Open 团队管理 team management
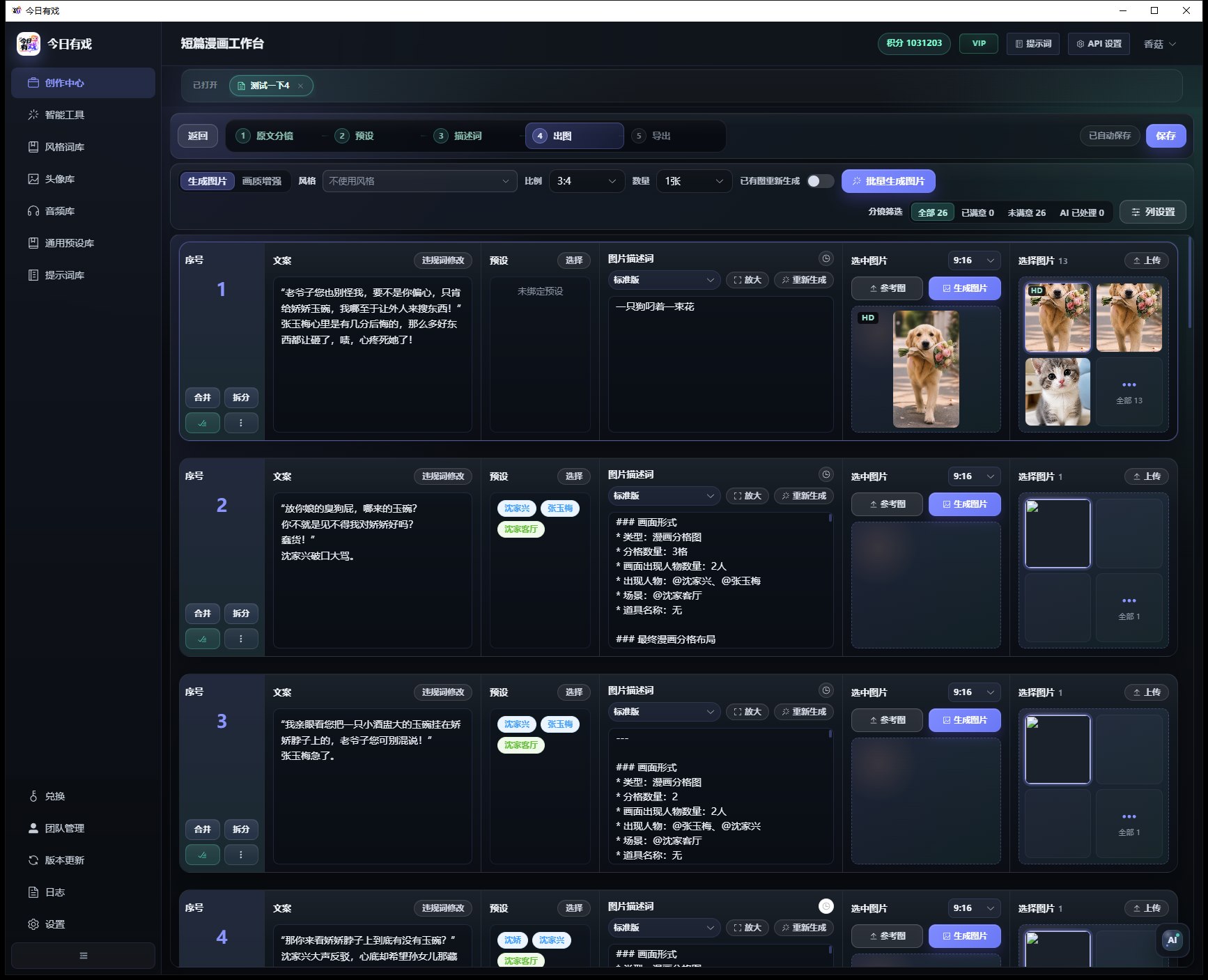 point(83,828)
